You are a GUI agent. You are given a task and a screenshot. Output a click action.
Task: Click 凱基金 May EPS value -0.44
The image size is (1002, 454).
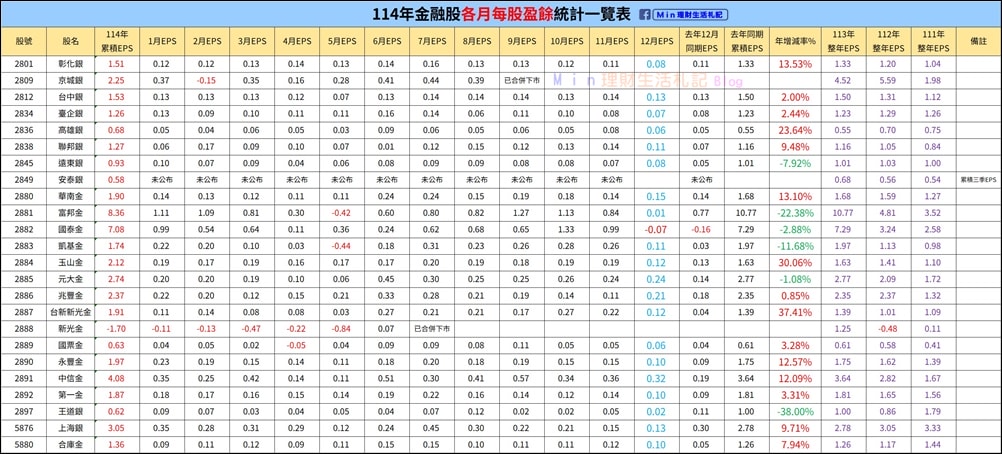click(x=341, y=246)
